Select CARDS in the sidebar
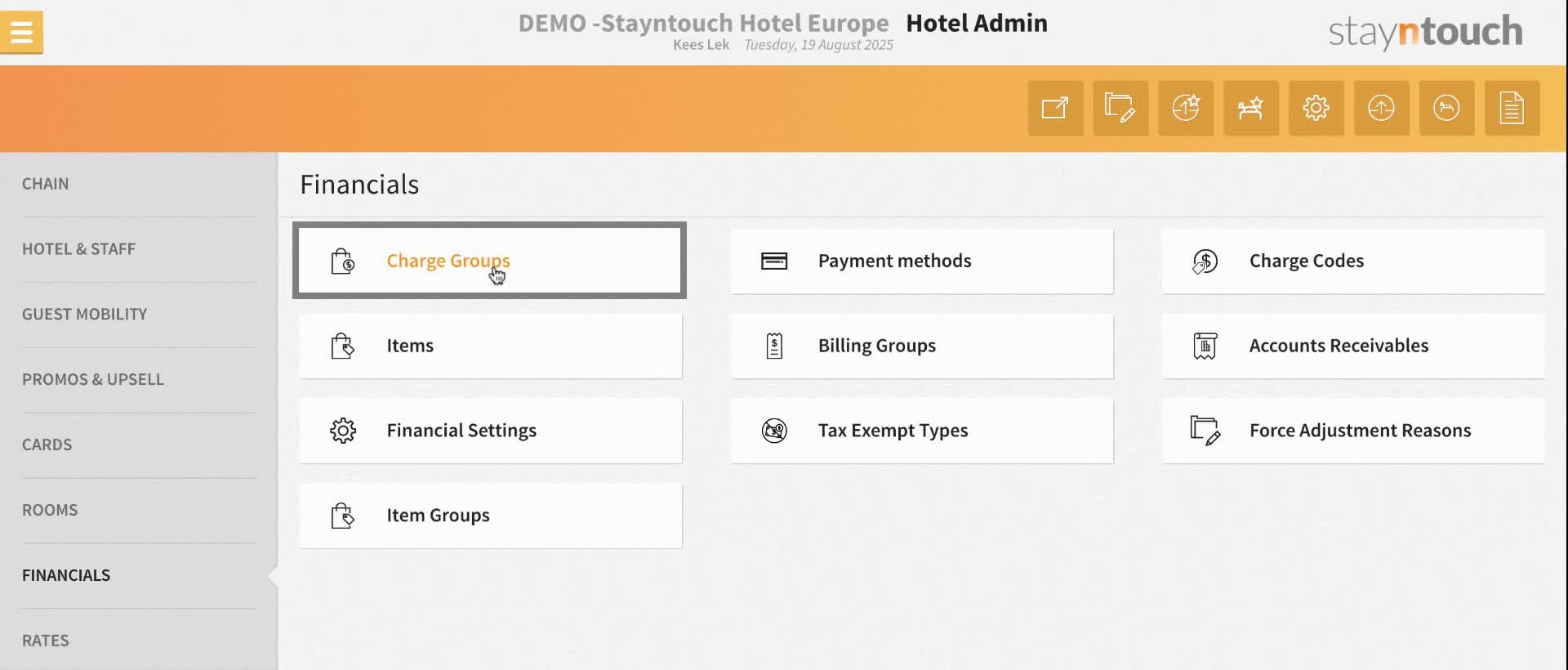This screenshot has height=670, width=1568. [x=47, y=445]
